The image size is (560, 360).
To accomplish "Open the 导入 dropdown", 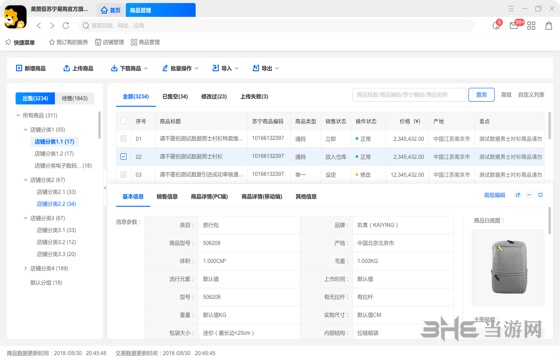I will 225,68.
